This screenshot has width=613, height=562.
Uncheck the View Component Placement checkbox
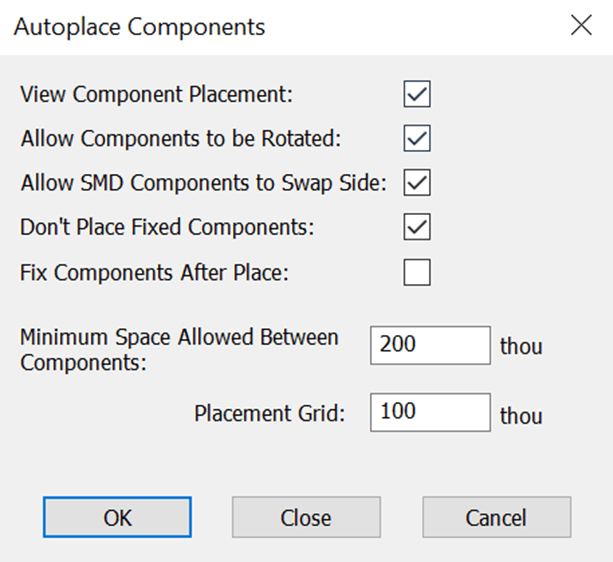[x=417, y=95]
